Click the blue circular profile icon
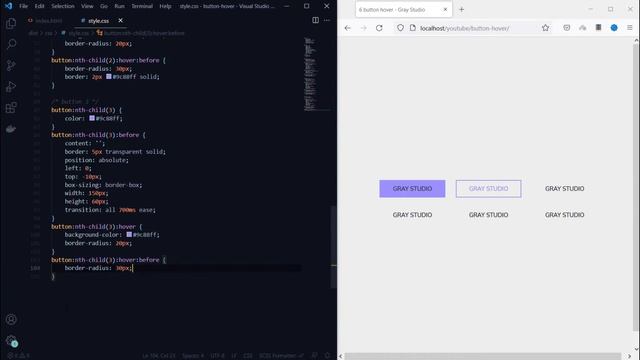 click(x=614, y=28)
